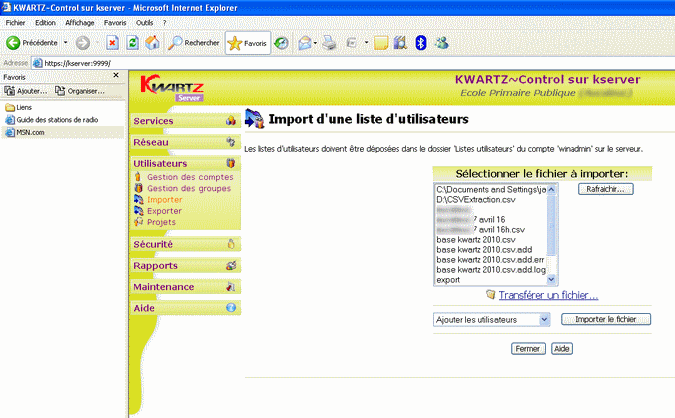Select D:\CSVExtraction.csv in file list
Viewport: 675px width, 418px height.
point(476,200)
